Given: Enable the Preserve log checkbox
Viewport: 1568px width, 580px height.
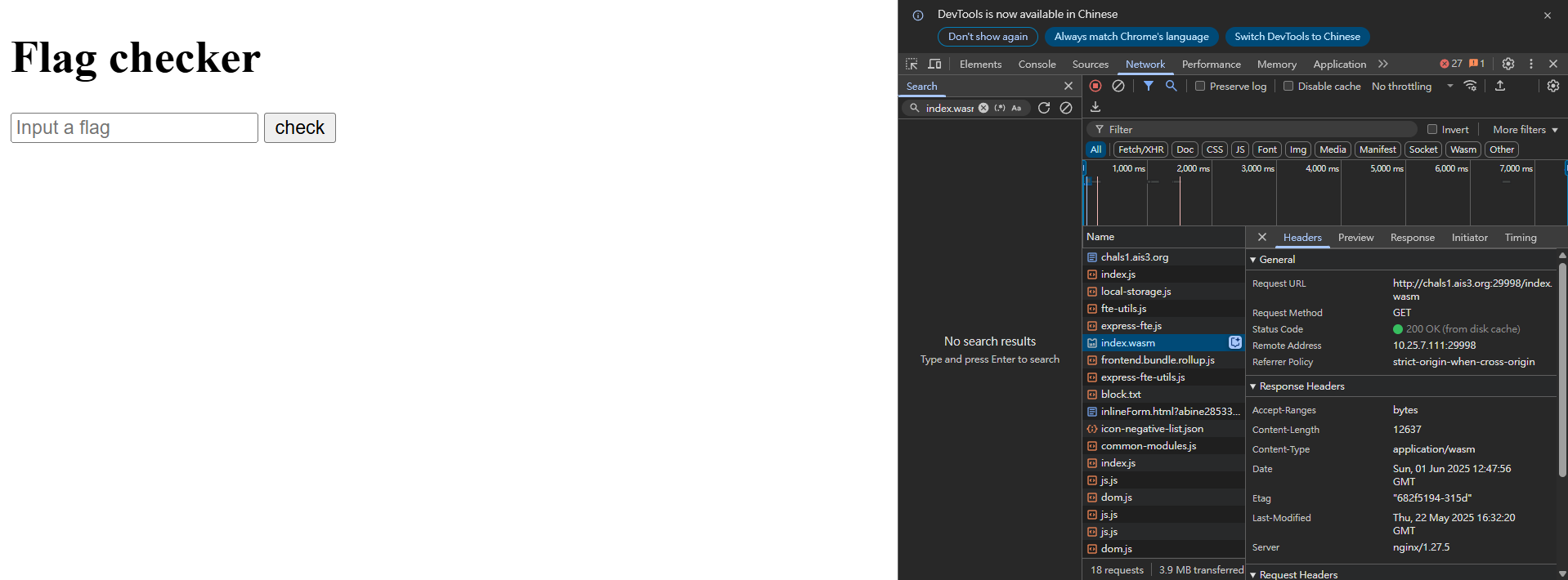Looking at the screenshot, I should tap(1200, 86).
